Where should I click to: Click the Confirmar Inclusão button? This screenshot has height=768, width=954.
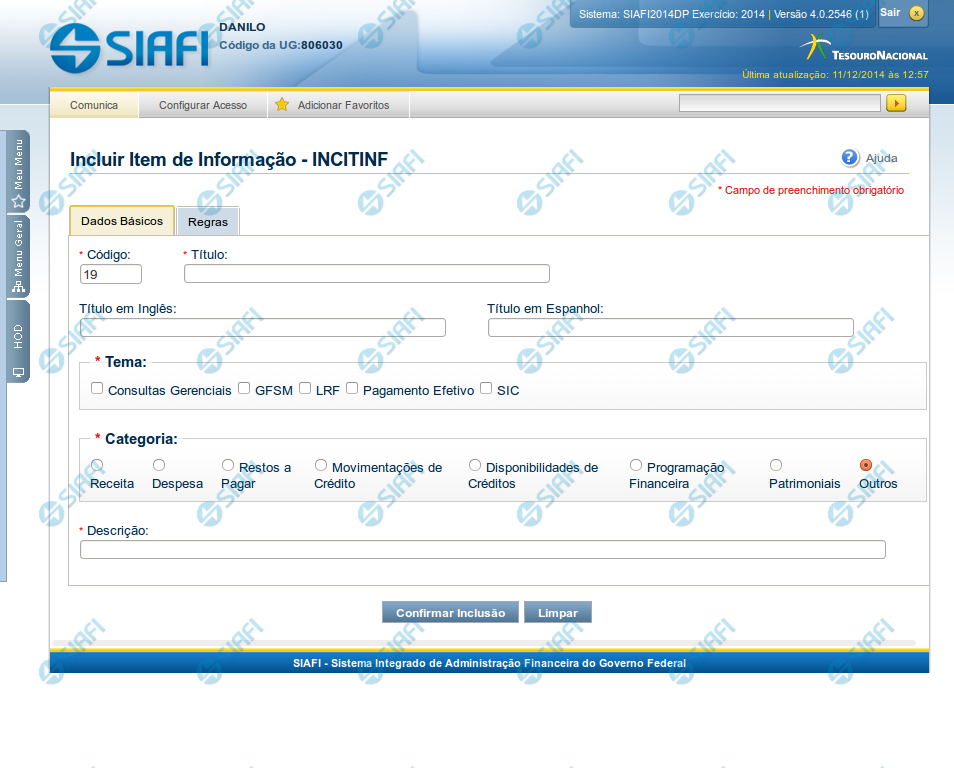tap(450, 613)
